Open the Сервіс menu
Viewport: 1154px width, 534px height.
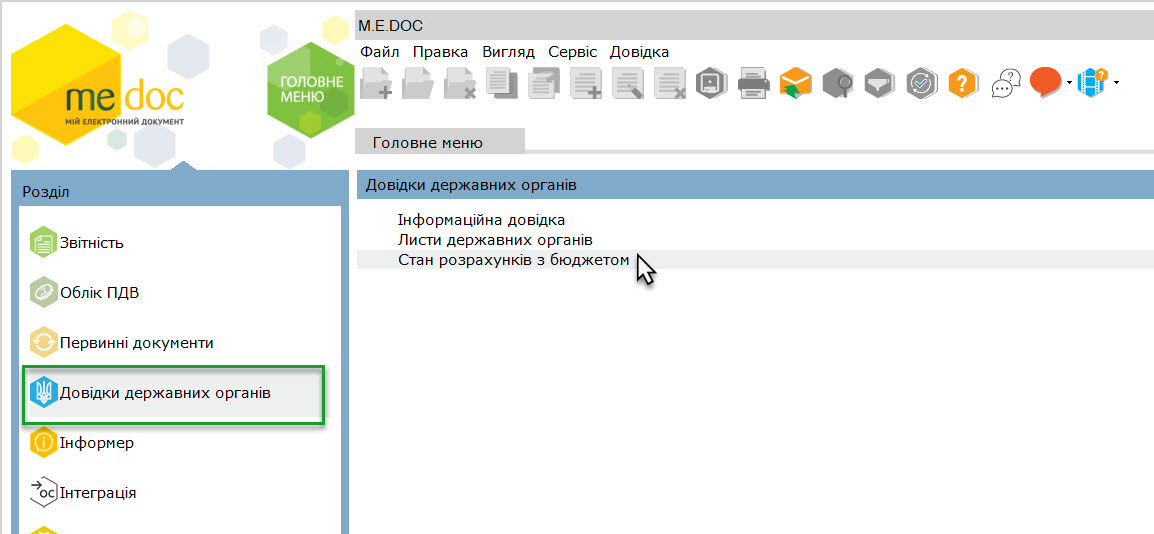pyautogui.click(x=573, y=52)
